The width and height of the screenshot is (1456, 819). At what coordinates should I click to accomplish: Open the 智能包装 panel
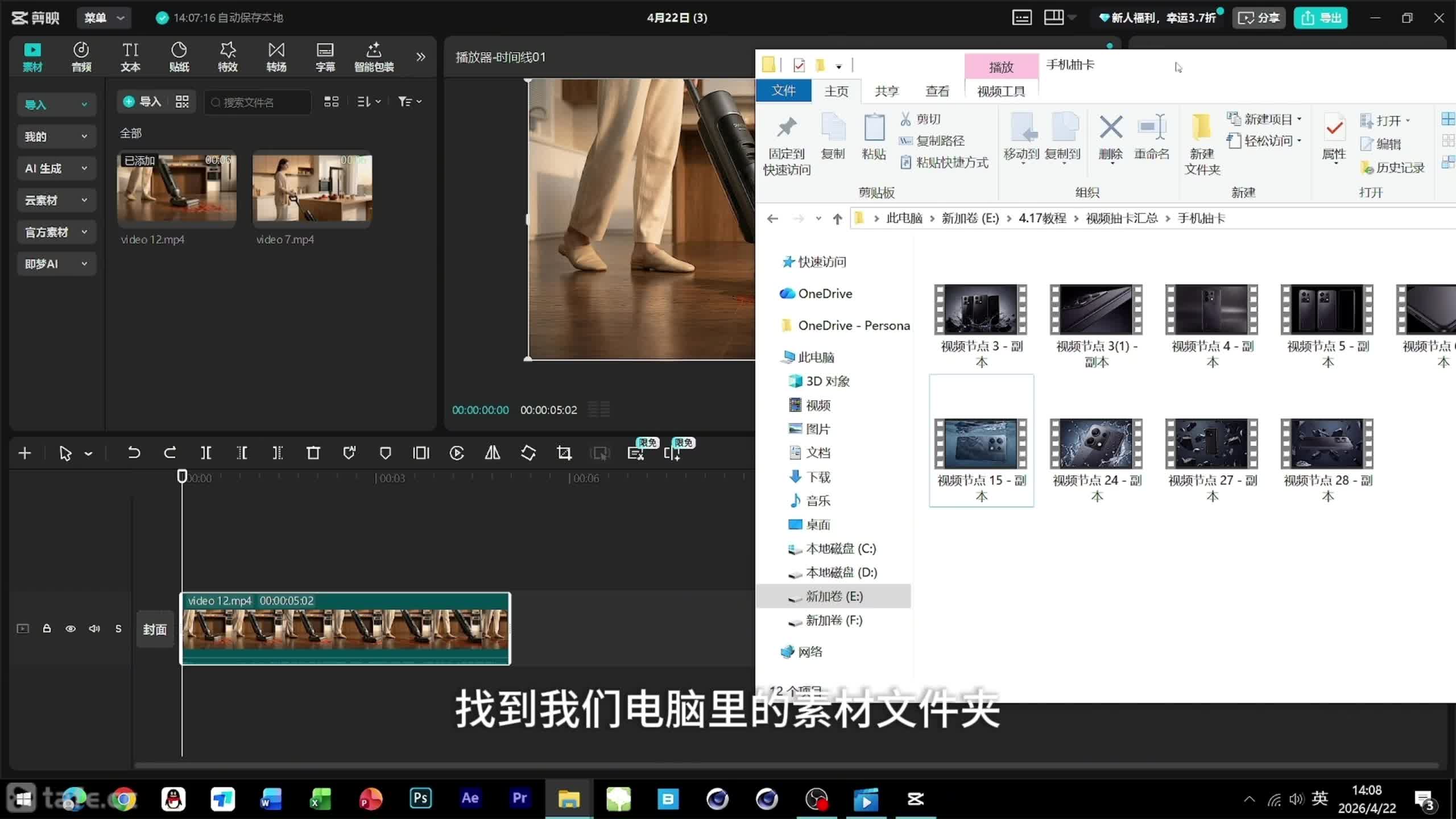pyautogui.click(x=374, y=57)
